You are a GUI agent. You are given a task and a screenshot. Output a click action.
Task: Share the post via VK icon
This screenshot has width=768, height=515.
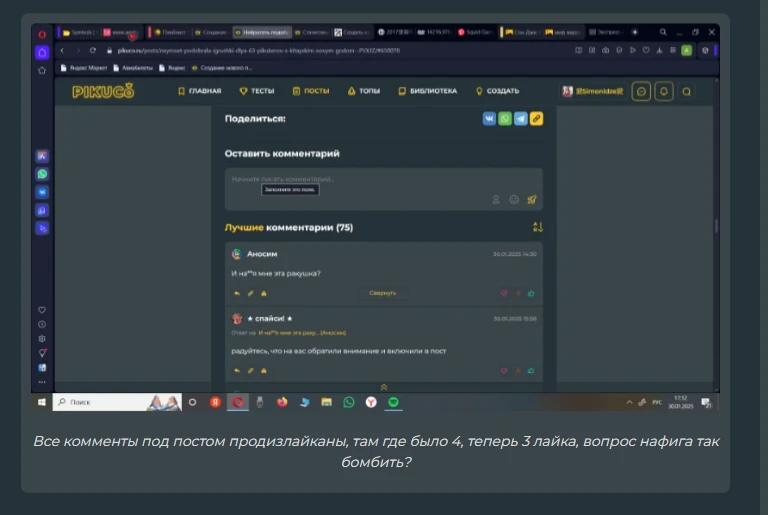click(489, 119)
